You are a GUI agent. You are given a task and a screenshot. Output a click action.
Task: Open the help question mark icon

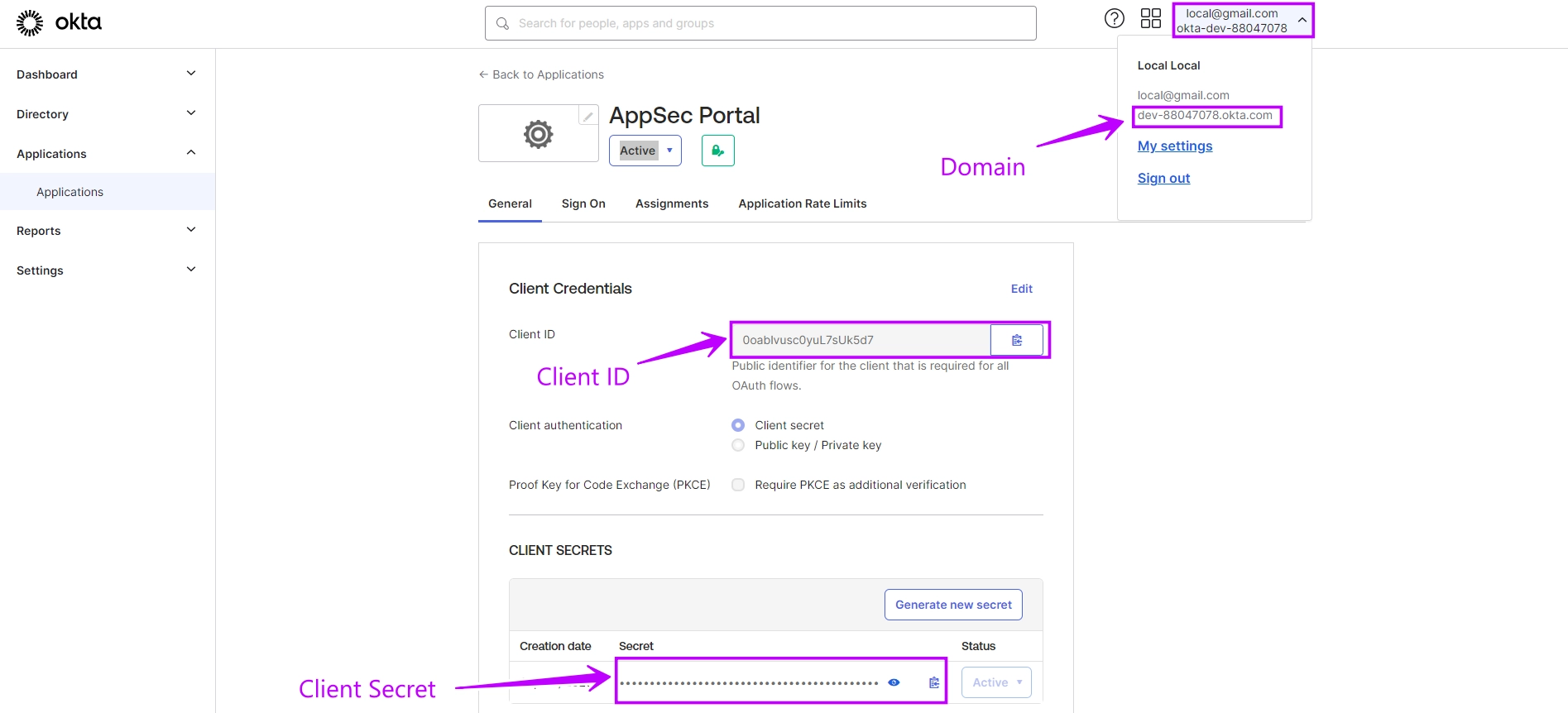point(1114,18)
